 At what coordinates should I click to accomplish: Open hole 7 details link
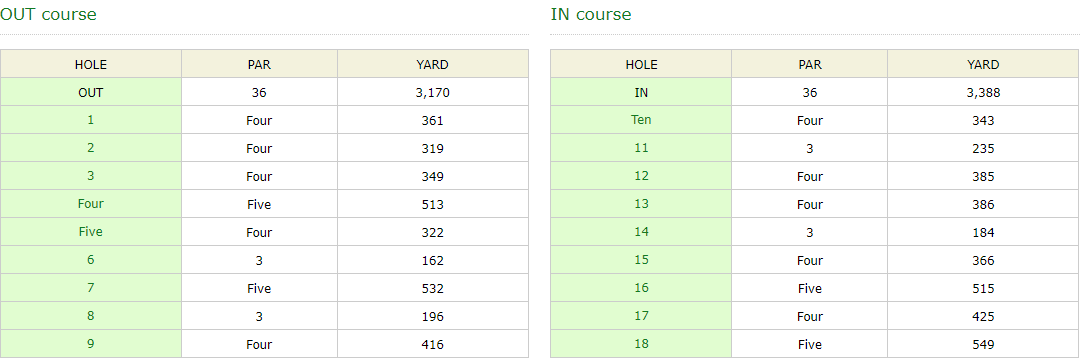(x=90, y=288)
